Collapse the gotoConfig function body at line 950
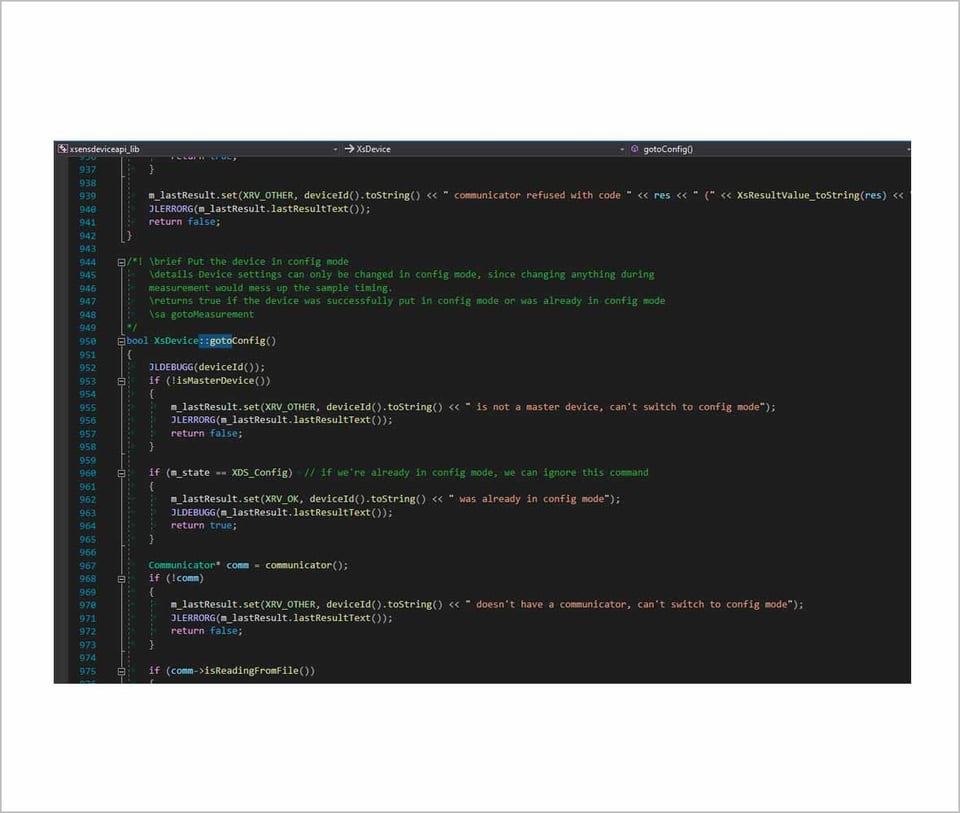The width and height of the screenshot is (960, 813). tap(120, 340)
